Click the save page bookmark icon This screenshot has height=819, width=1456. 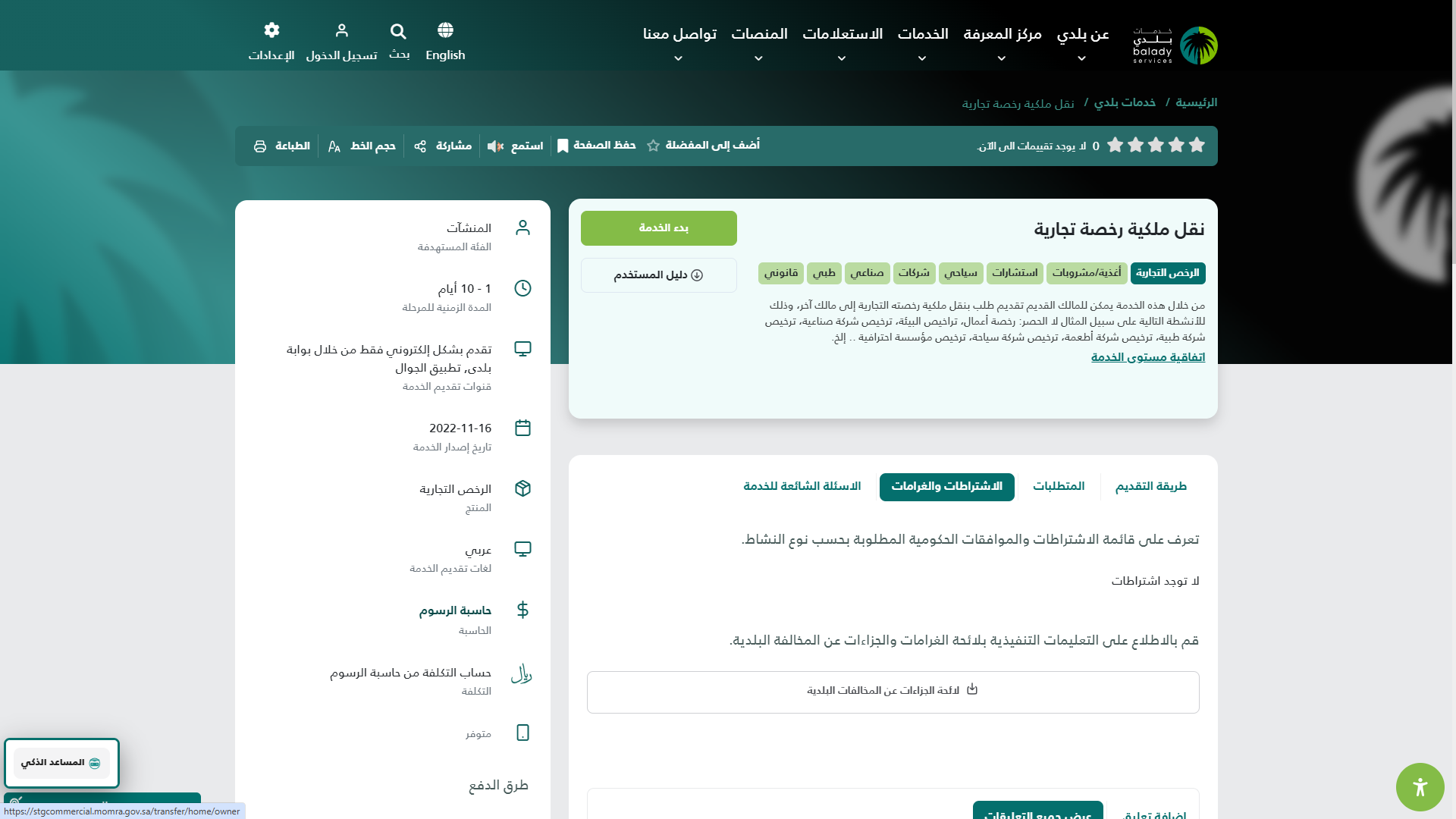click(563, 146)
